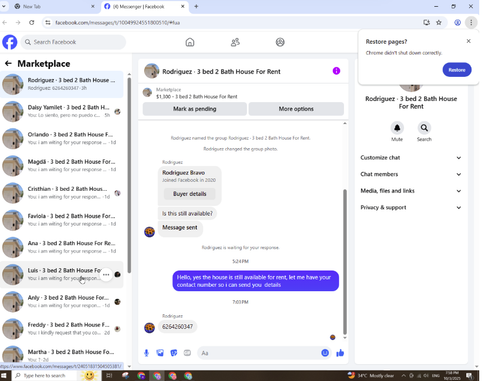Dismiss the Restore pages popup
Image resolution: width=500 pixels, height=381 pixels.
(468, 41)
